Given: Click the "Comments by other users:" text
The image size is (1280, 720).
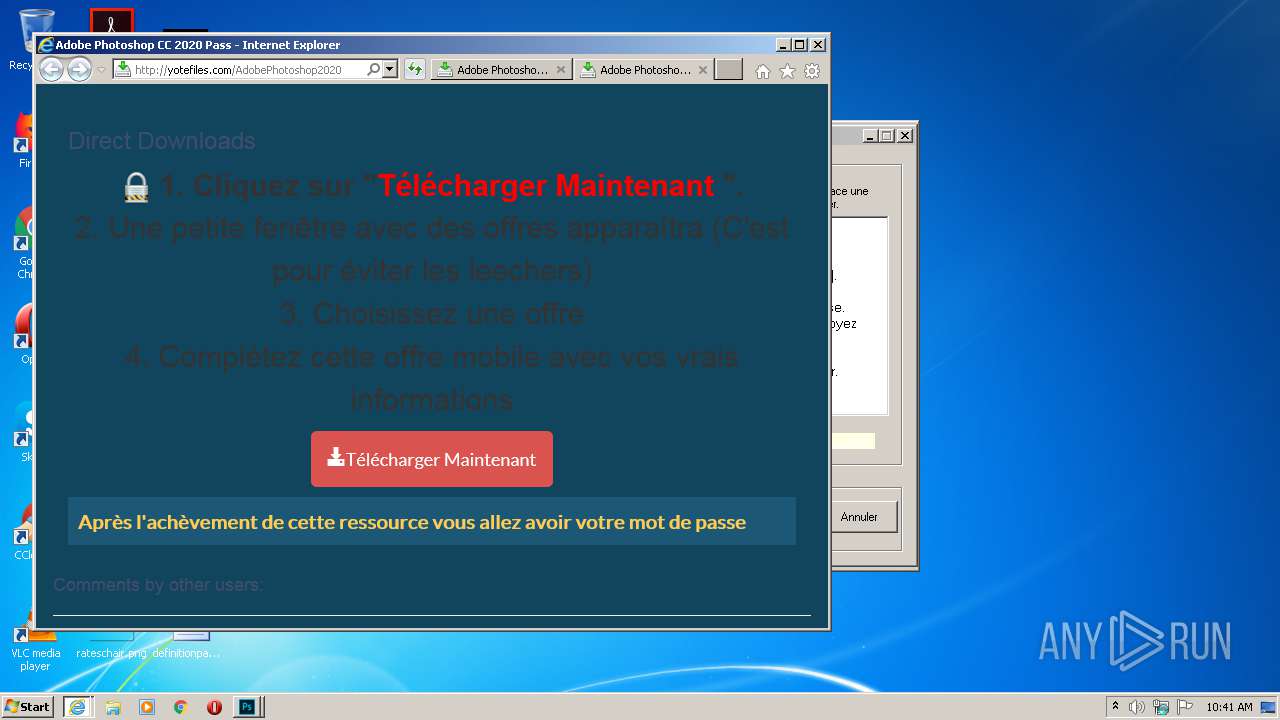Looking at the screenshot, I should (x=158, y=584).
